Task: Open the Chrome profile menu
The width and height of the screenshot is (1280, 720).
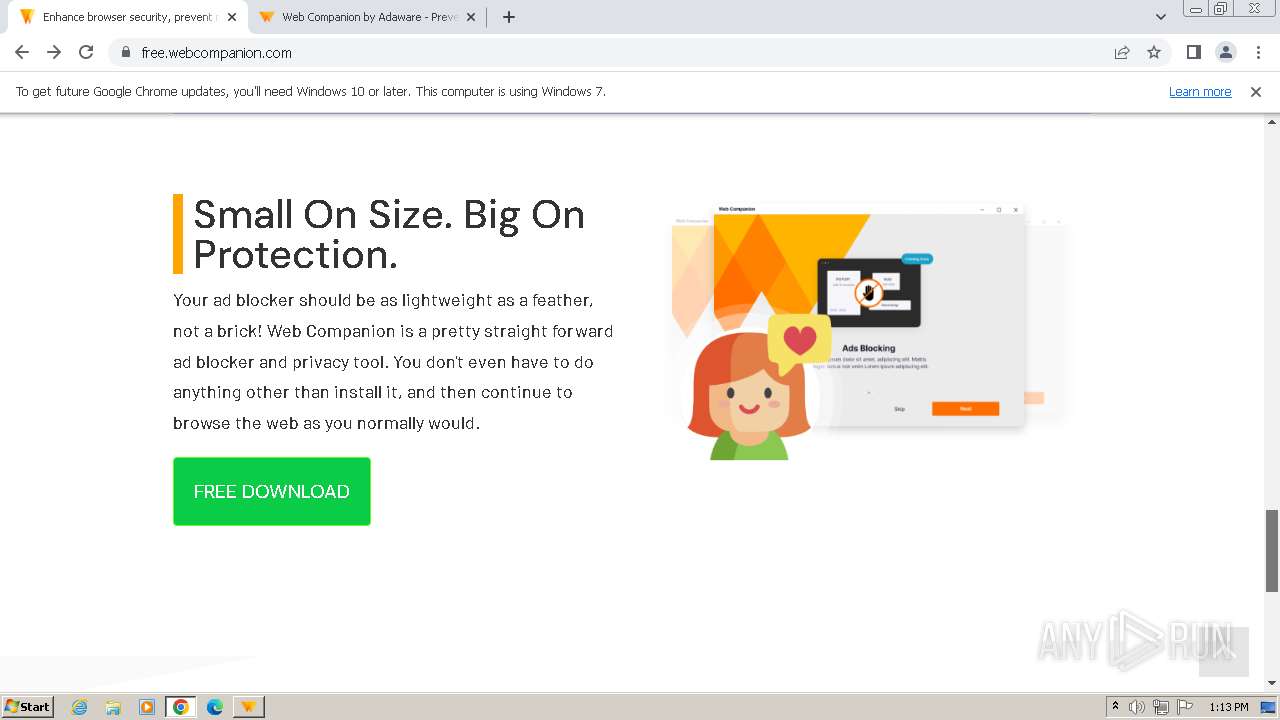Action: pyautogui.click(x=1225, y=52)
